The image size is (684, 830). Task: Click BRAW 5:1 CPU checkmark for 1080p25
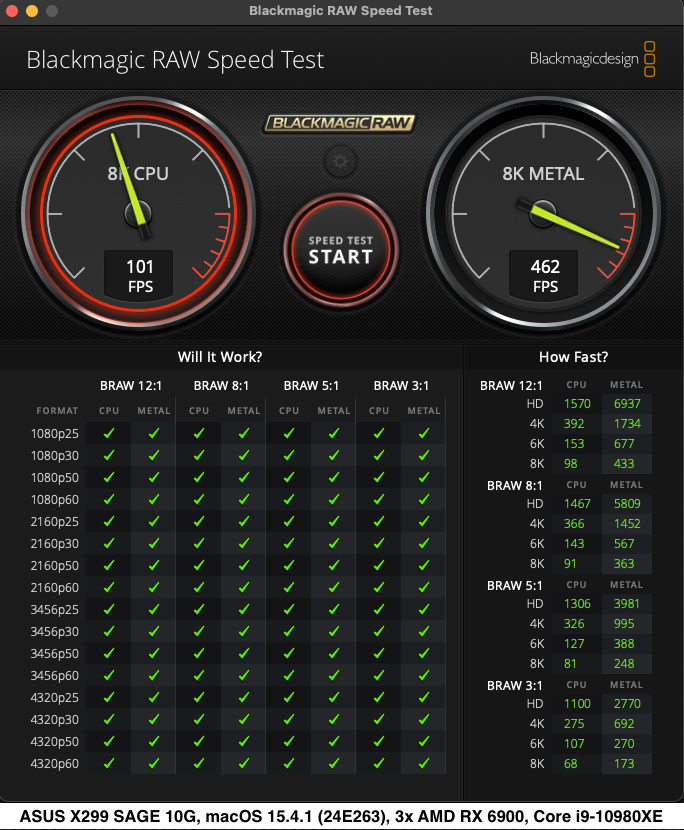click(289, 434)
